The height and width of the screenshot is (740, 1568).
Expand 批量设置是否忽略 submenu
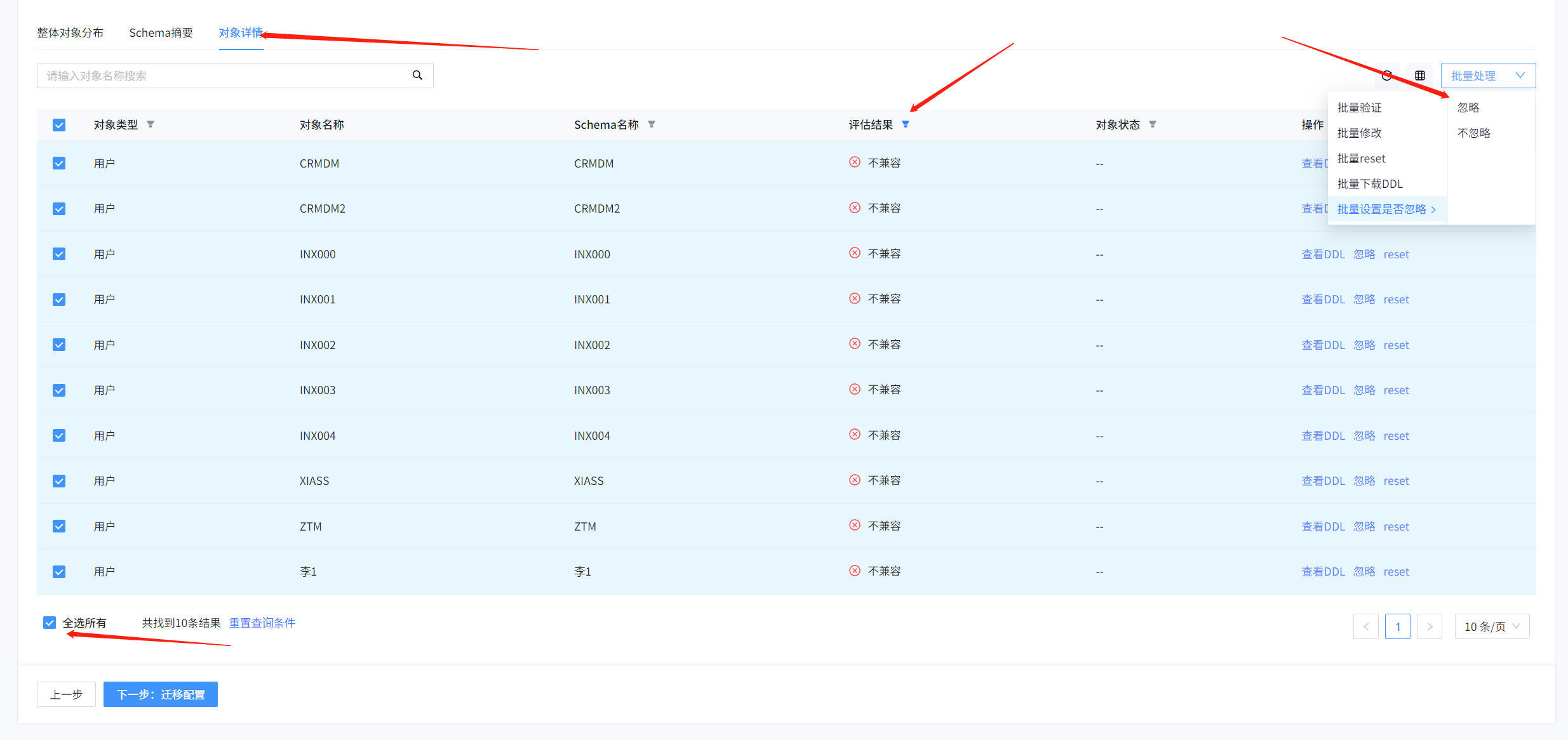tap(1386, 209)
